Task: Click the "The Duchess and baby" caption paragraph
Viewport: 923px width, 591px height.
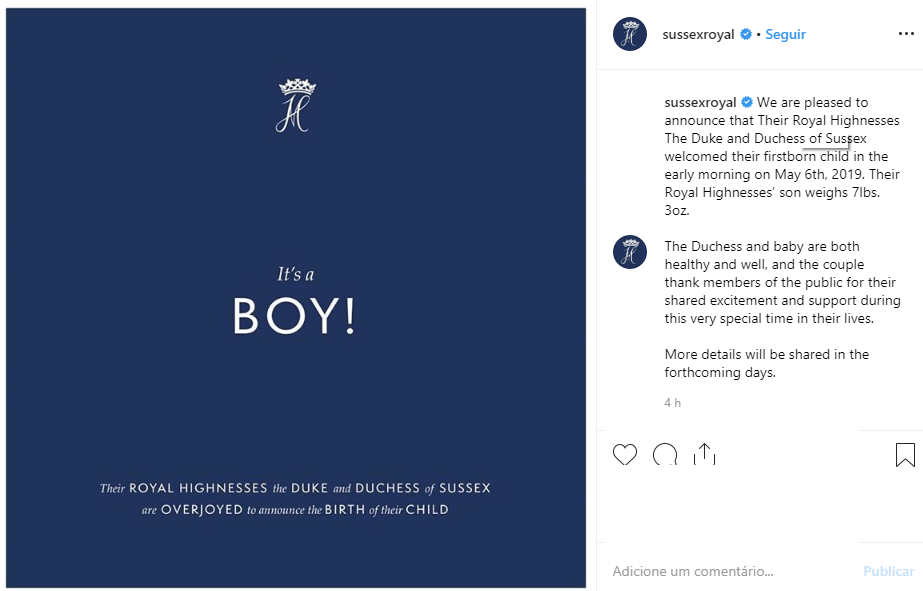Action: (782, 282)
